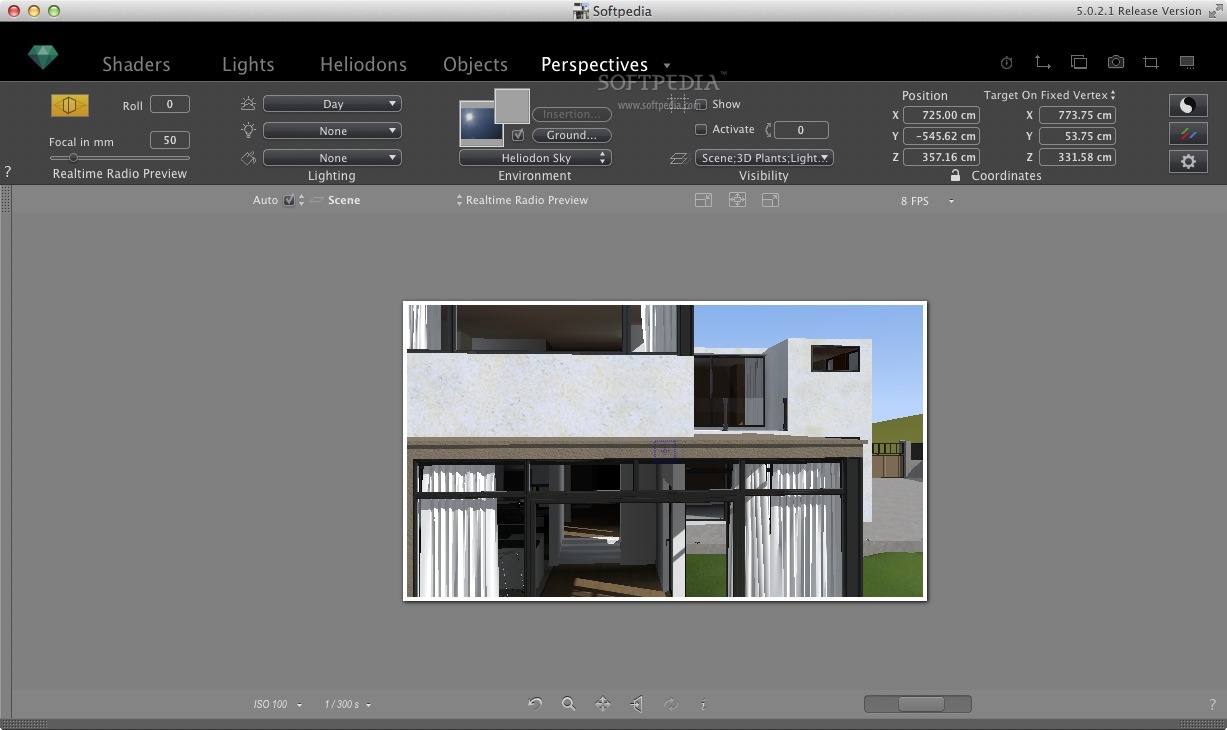This screenshot has height=730, width=1227.
Task: Expand the Heliodon Sky environment dropdown
Action: point(535,158)
